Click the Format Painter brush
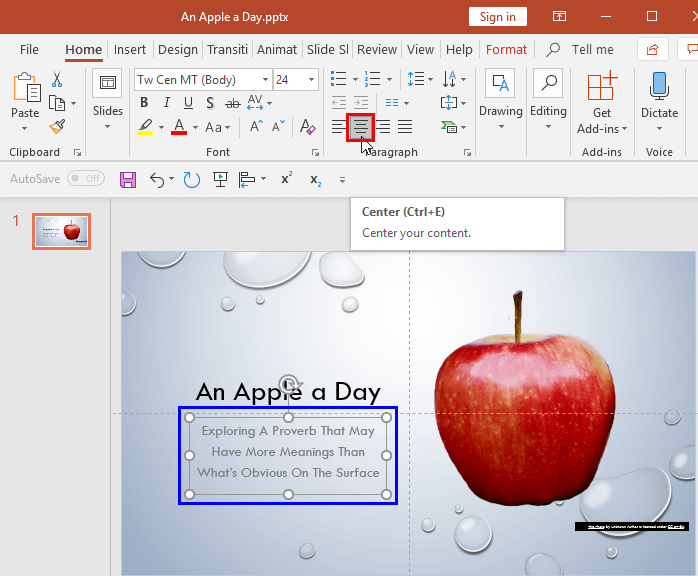This screenshot has height=576, width=698. tap(57, 126)
